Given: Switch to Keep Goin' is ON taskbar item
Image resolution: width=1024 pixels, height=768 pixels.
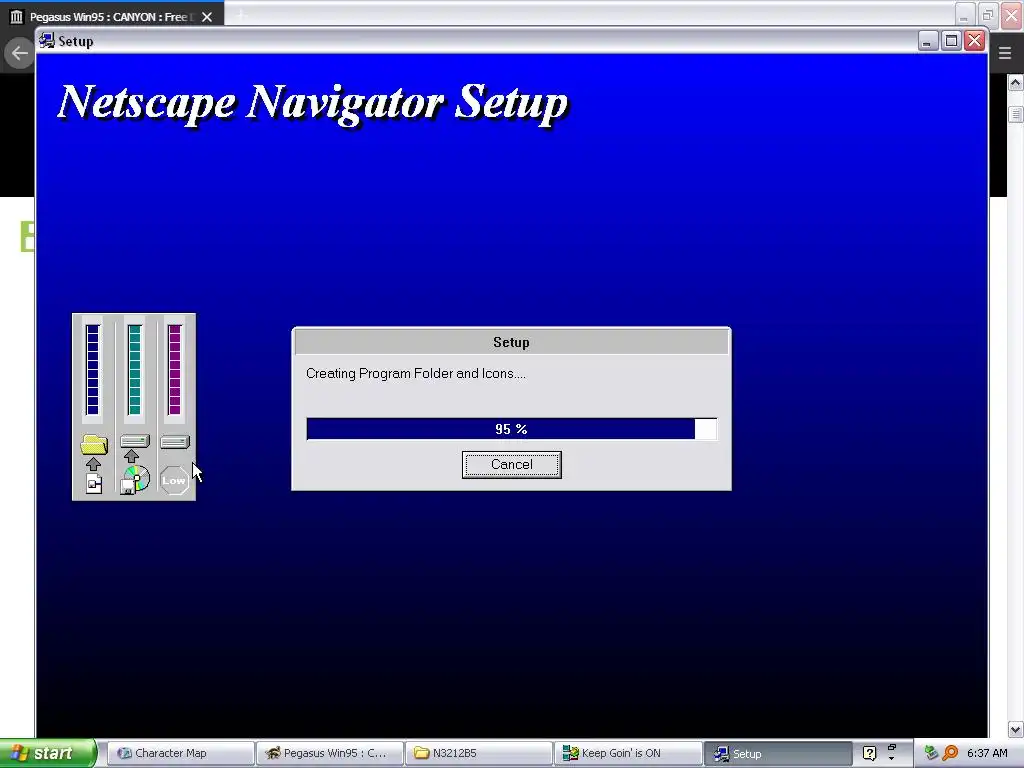Looking at the screenshot, I should (627, 753).
